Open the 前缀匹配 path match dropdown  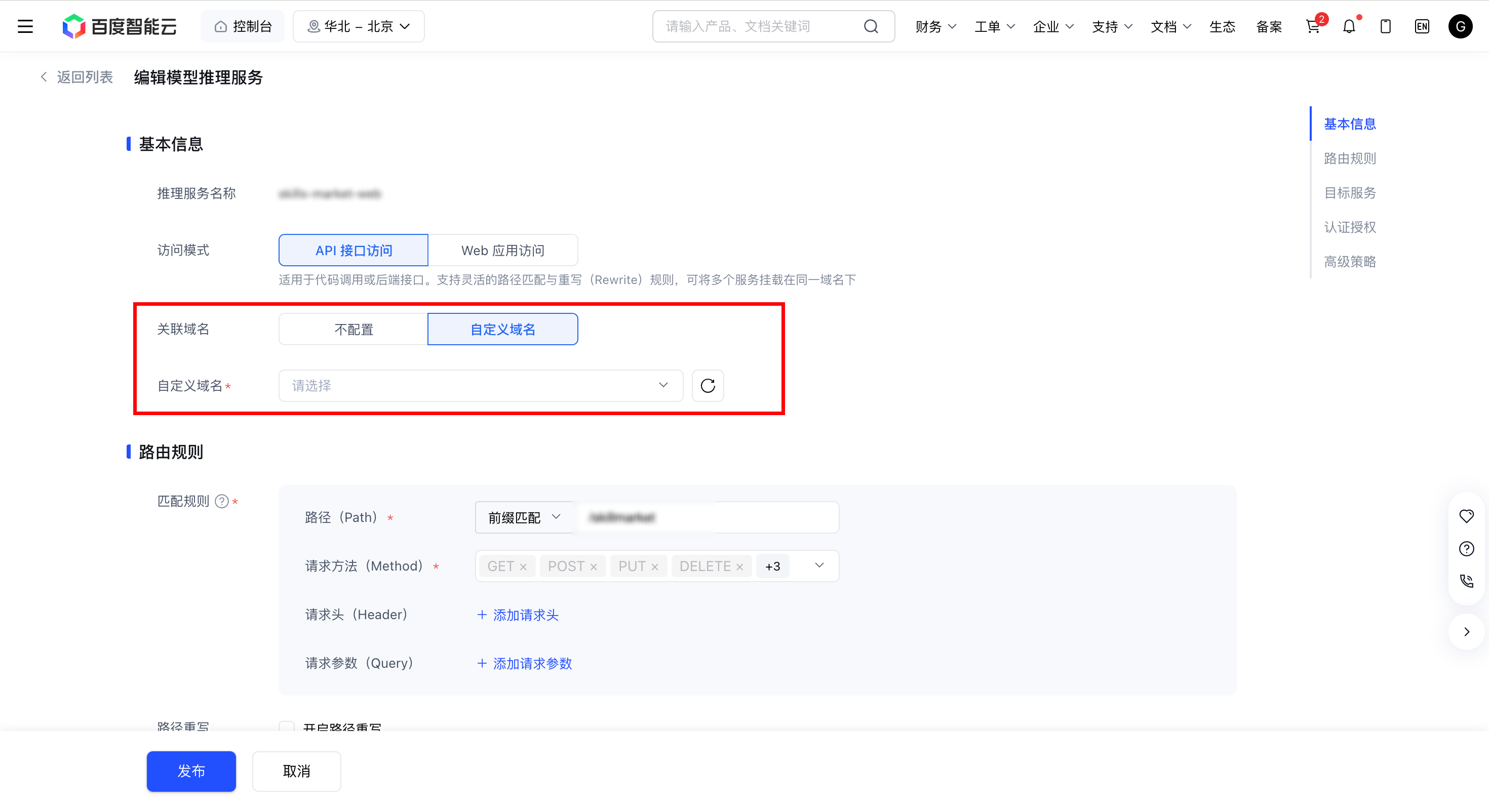click(x=524, y=517)
